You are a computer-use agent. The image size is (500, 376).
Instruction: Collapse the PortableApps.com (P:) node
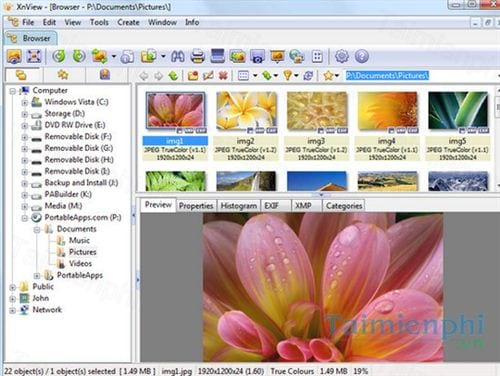click(24, 218)
